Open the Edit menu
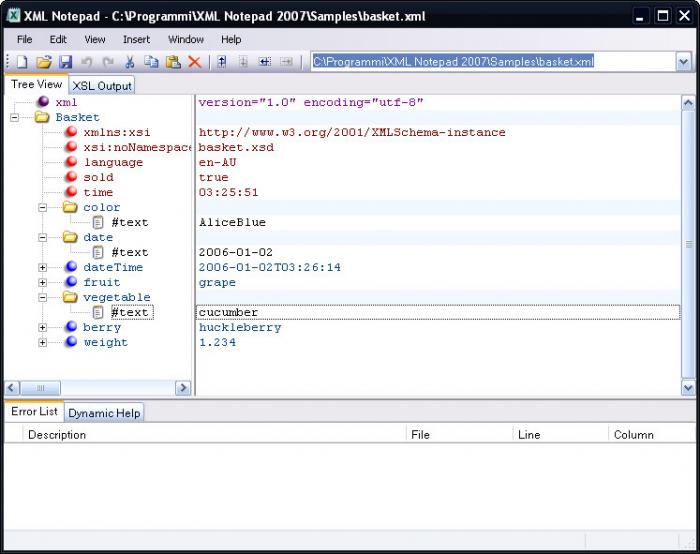Screen dimensions: 700x554 58,39
